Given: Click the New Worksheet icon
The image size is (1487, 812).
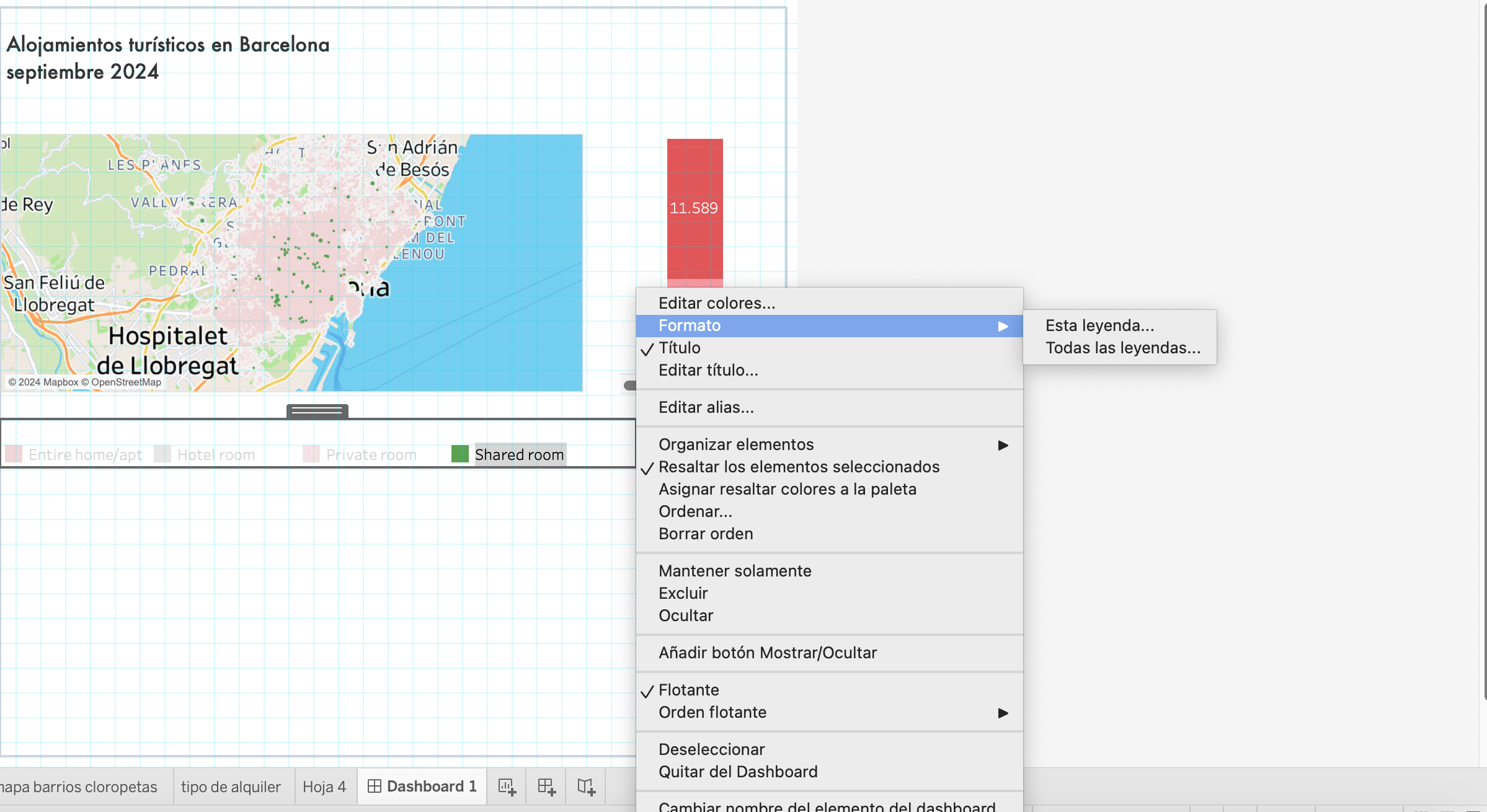Looking at the screenshot, I should [507, 787].
